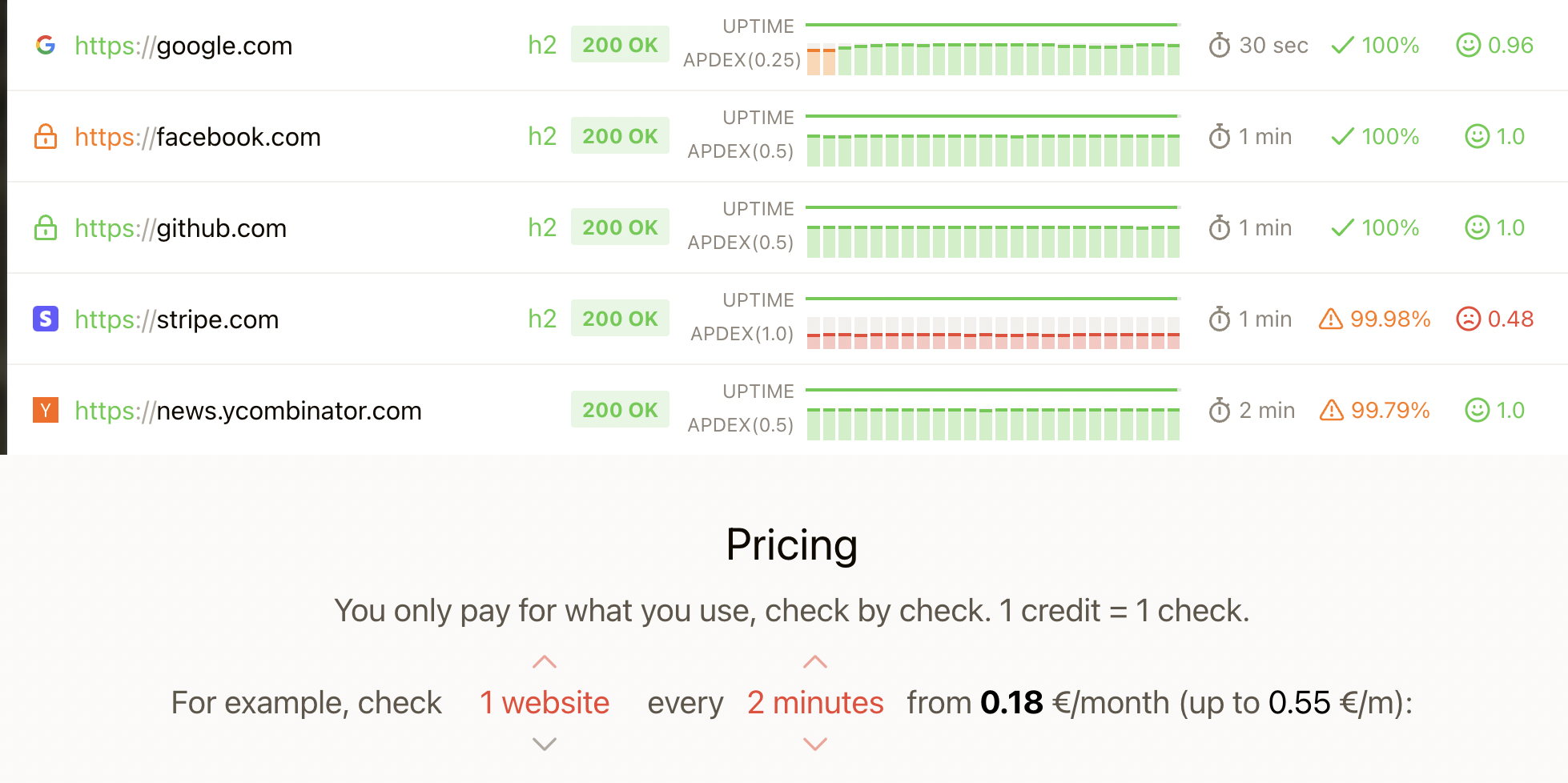
Task: Click the github.com uptime line
Action: (x=991, y=207)
